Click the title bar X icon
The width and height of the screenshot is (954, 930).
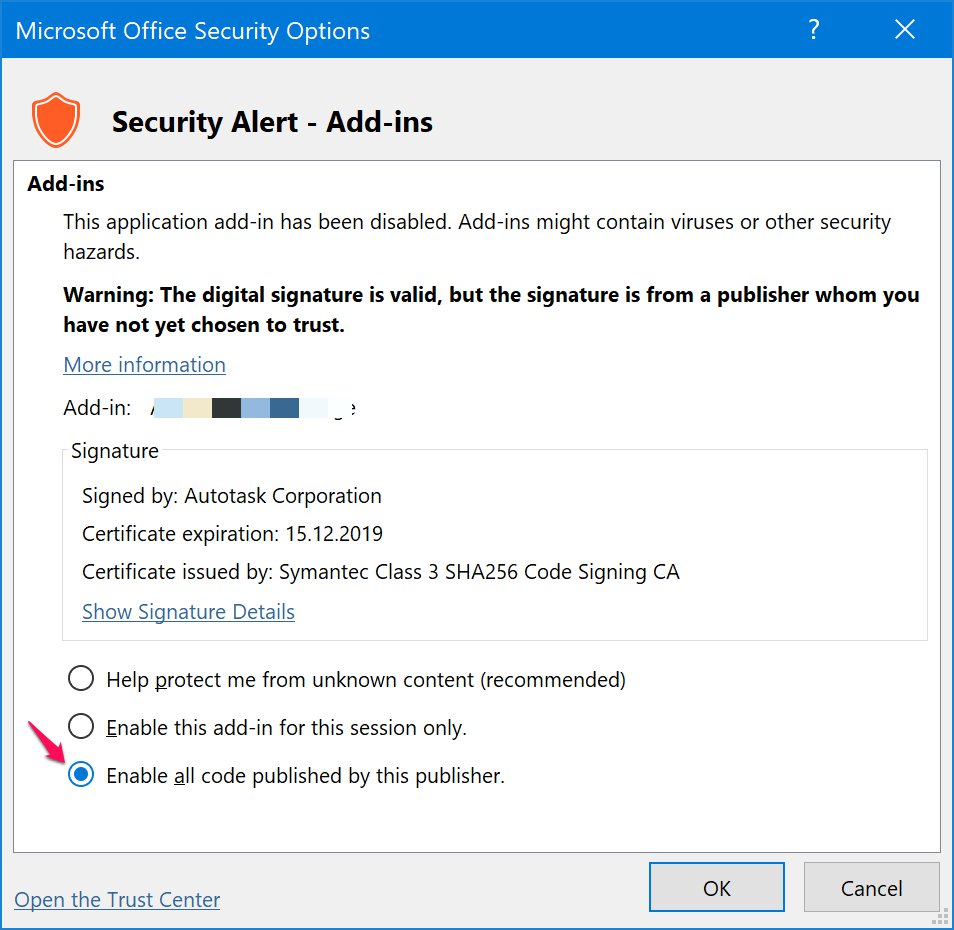(x=904, y=29)
